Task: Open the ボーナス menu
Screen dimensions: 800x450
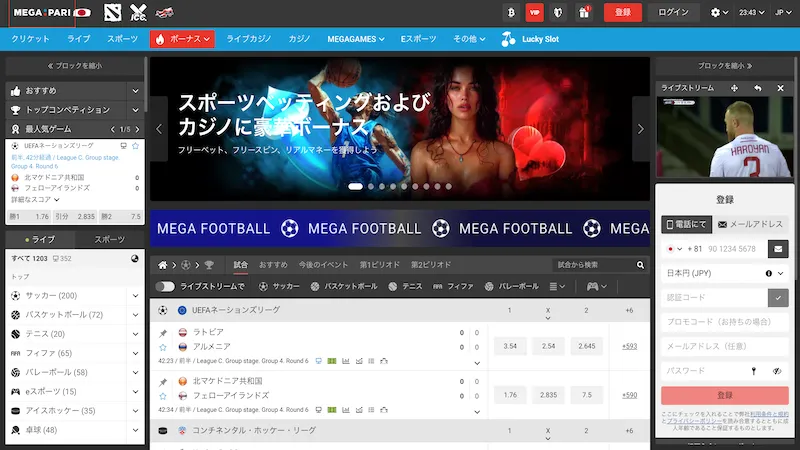Action: [182, 39]
